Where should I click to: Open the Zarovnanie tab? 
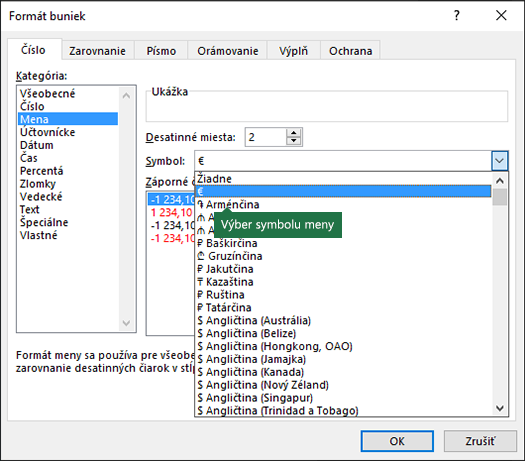pos(97,51)
